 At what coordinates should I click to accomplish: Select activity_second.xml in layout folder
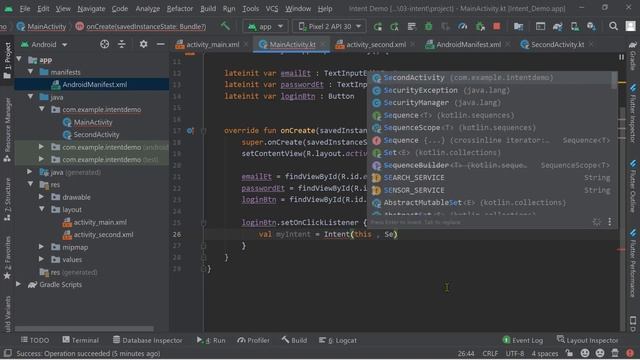98,235
